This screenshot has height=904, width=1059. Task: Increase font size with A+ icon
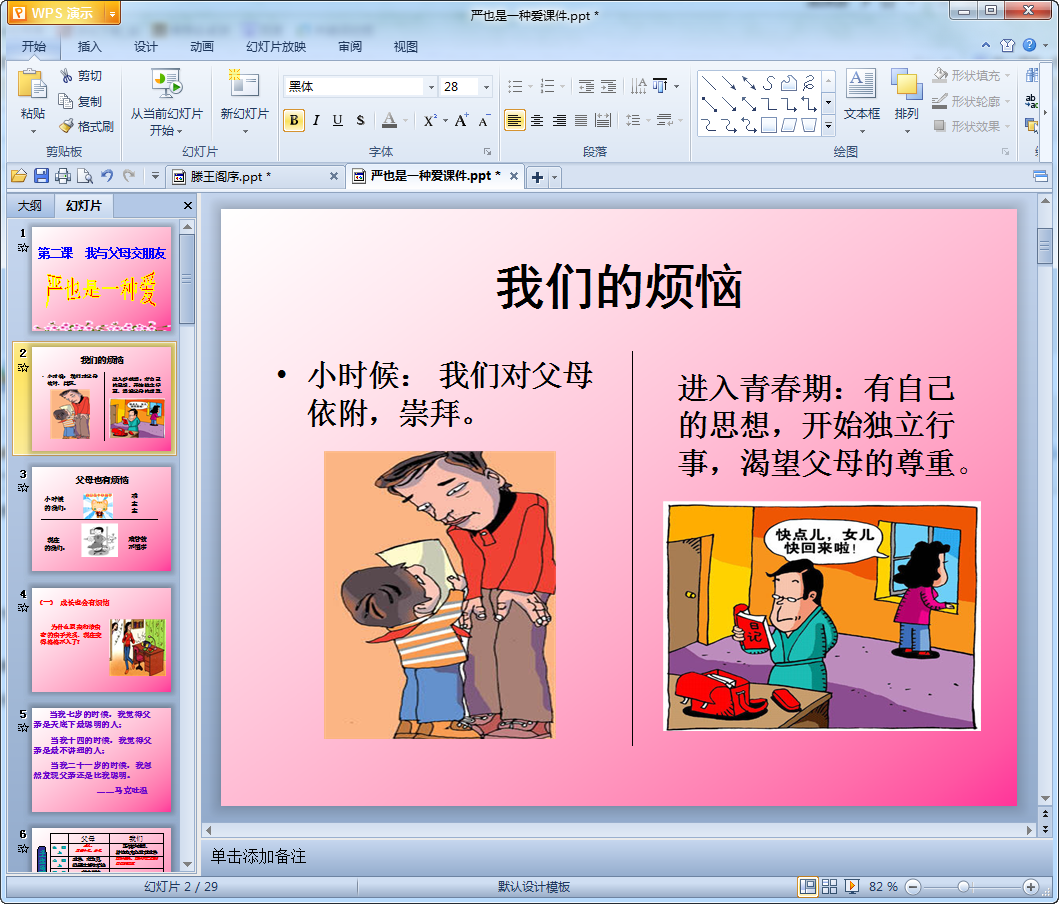461,121
